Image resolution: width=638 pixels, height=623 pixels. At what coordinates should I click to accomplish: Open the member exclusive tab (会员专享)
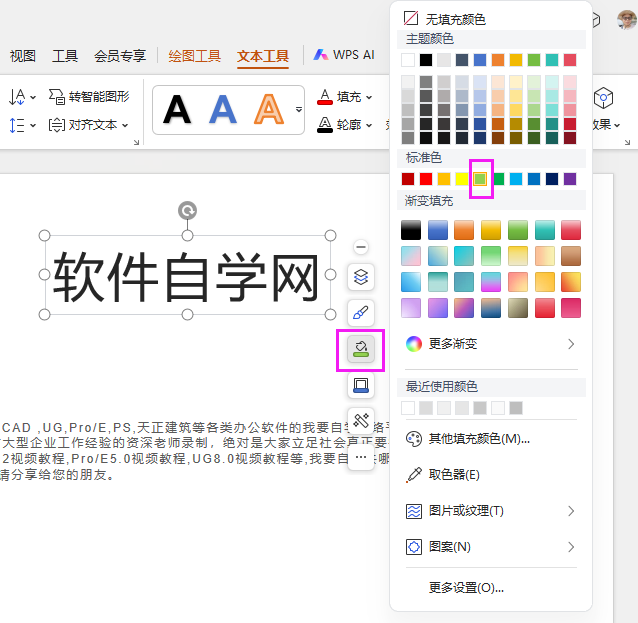click(120, 56)
